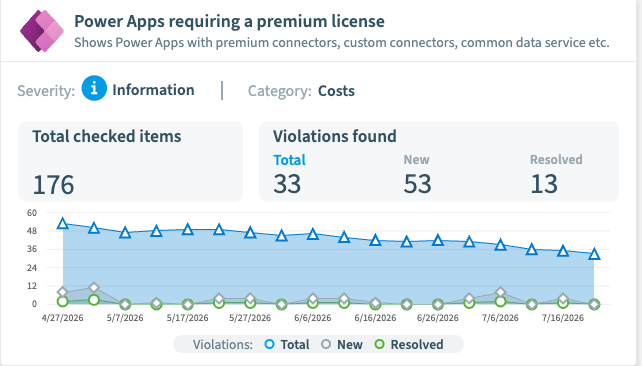Click the Resolved circle marker at 4/27/2026
The image size is (642, 366).
(x=63, y=302)
